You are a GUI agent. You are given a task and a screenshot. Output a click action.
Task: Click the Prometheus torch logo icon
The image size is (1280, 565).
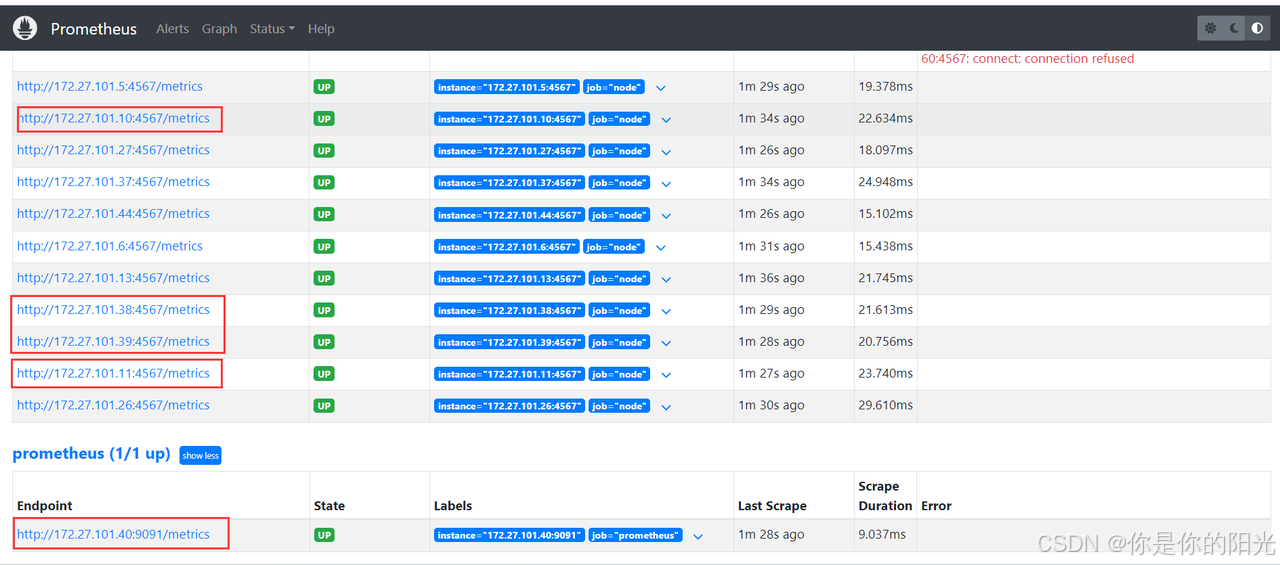(25, 28)
